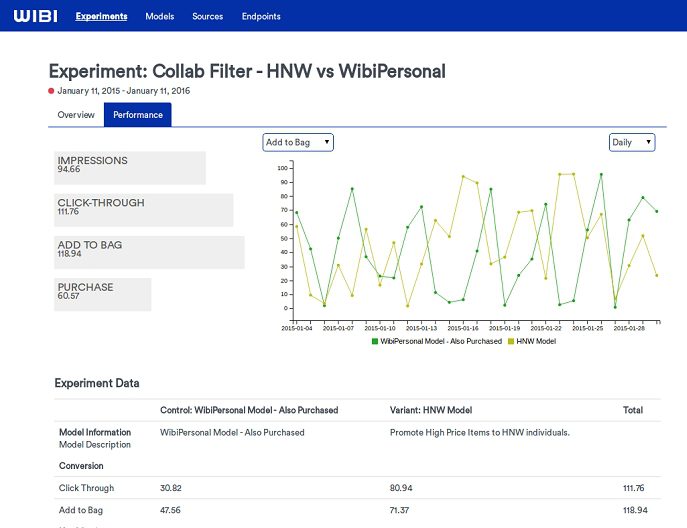Go to Models in the top menu
This screenshot has height=528, width=687.
[x=159, y=16]
